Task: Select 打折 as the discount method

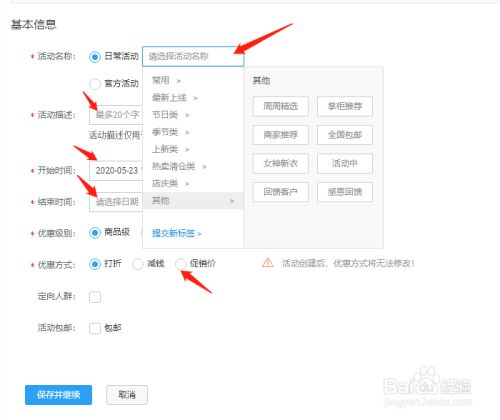Action: 95,264
